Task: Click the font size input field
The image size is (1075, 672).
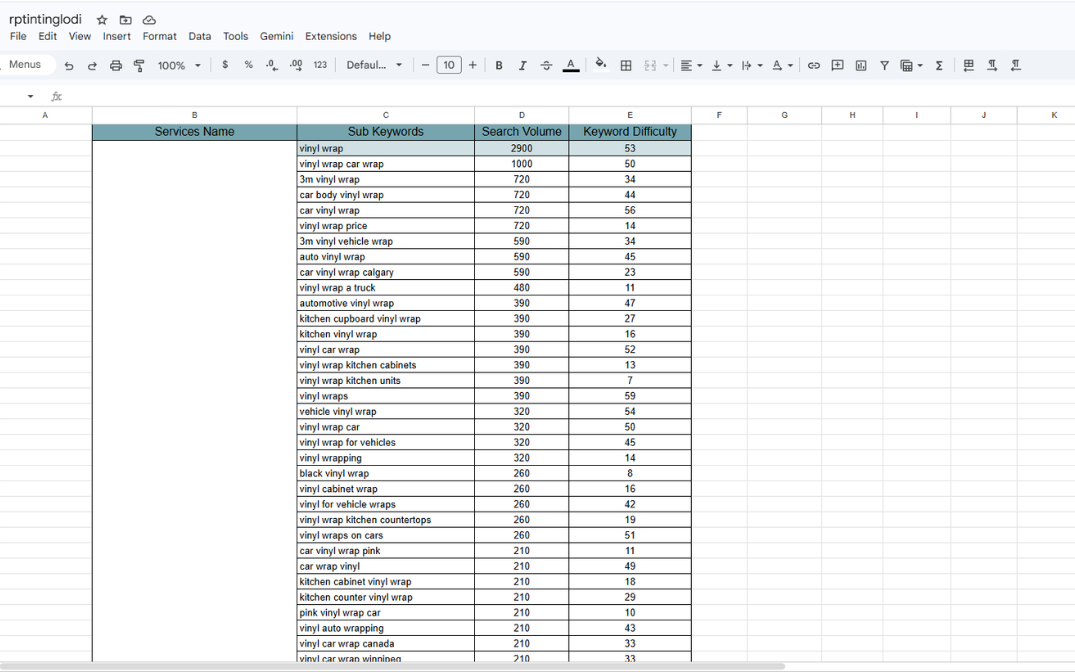Action: (x=449, y=66)
